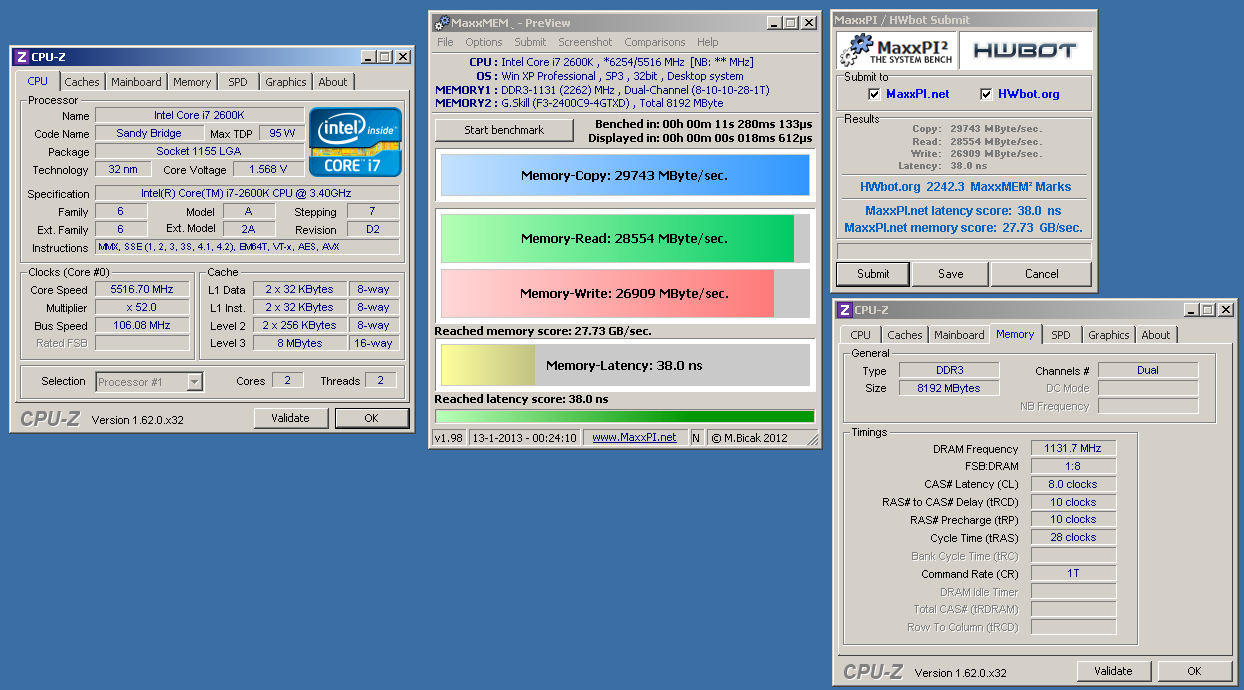The width and height of the screenshot is (1244, 690).
Task: Click OK in the CPU-Z CPU window
Action: click(371, 418)
